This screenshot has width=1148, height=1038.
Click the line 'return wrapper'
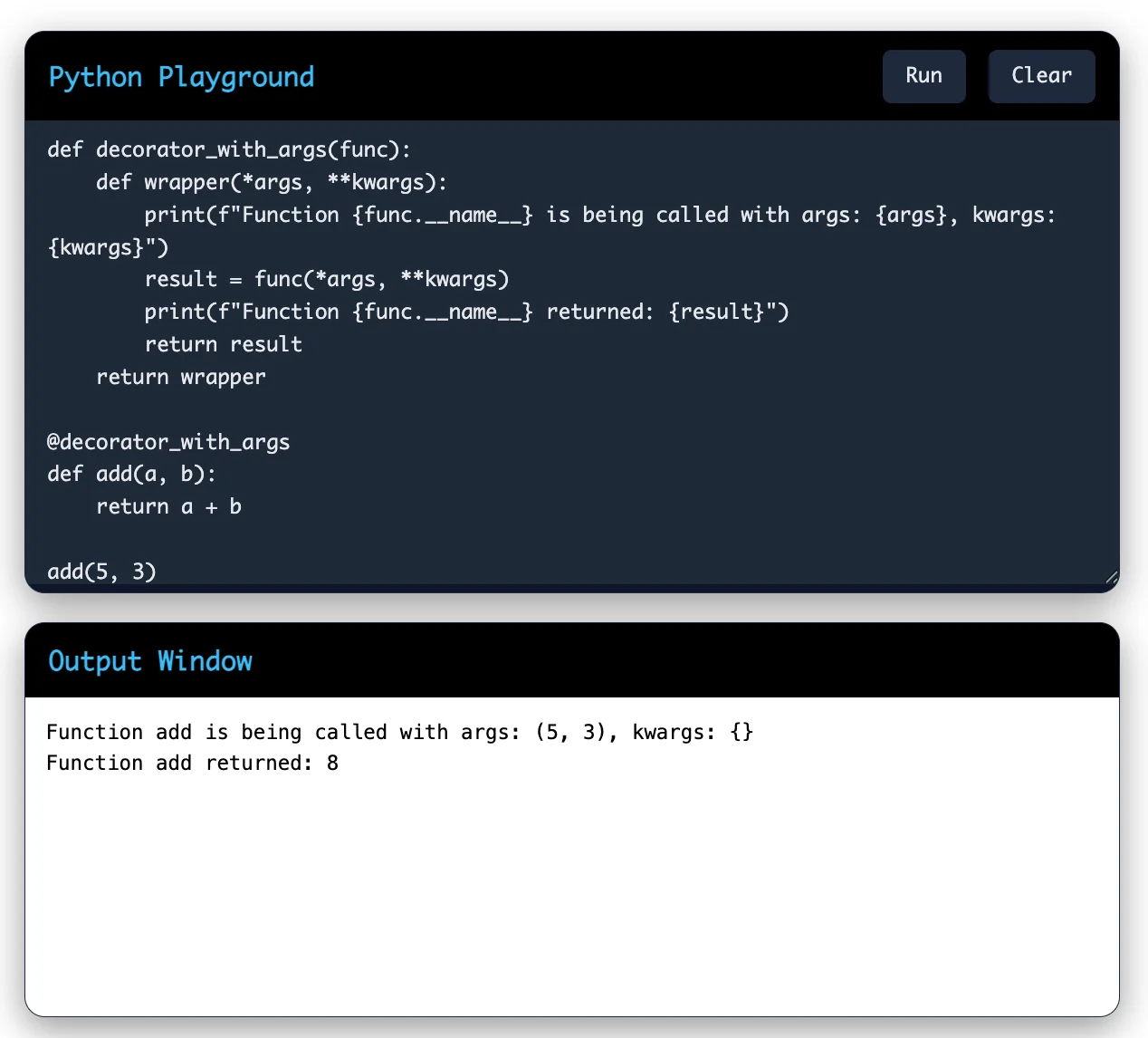[x=181, y=377]
